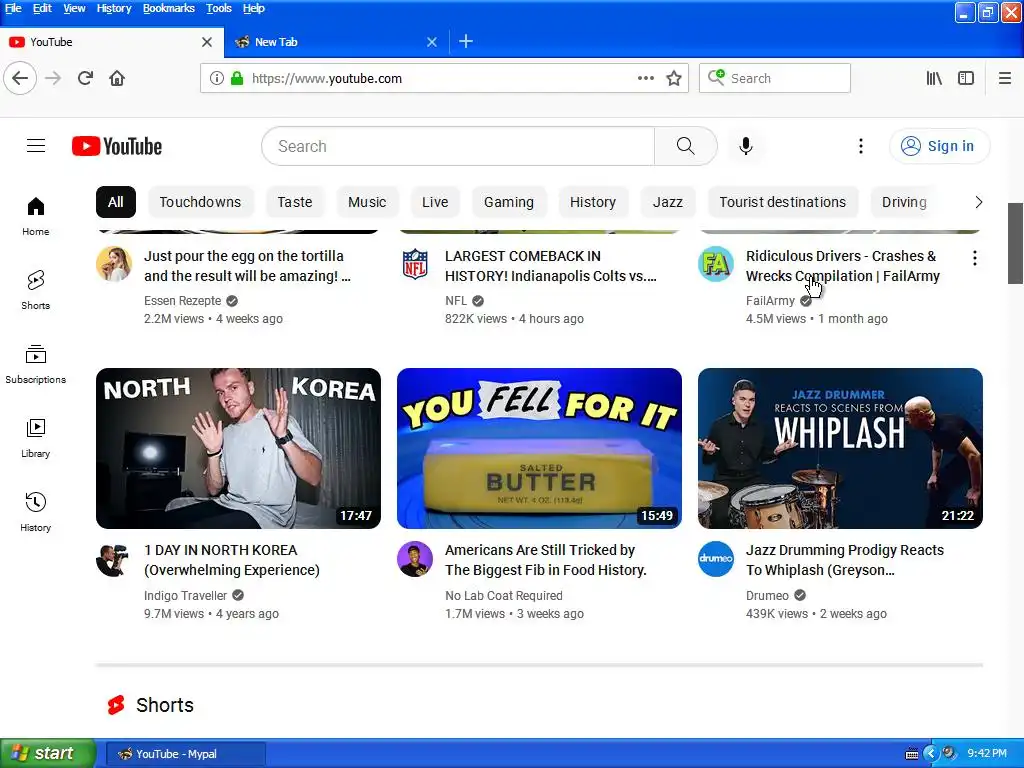This screenshot has width=1024, height=768.
Task: Open History in YouTube sidebar
Action: coord(36,512)
